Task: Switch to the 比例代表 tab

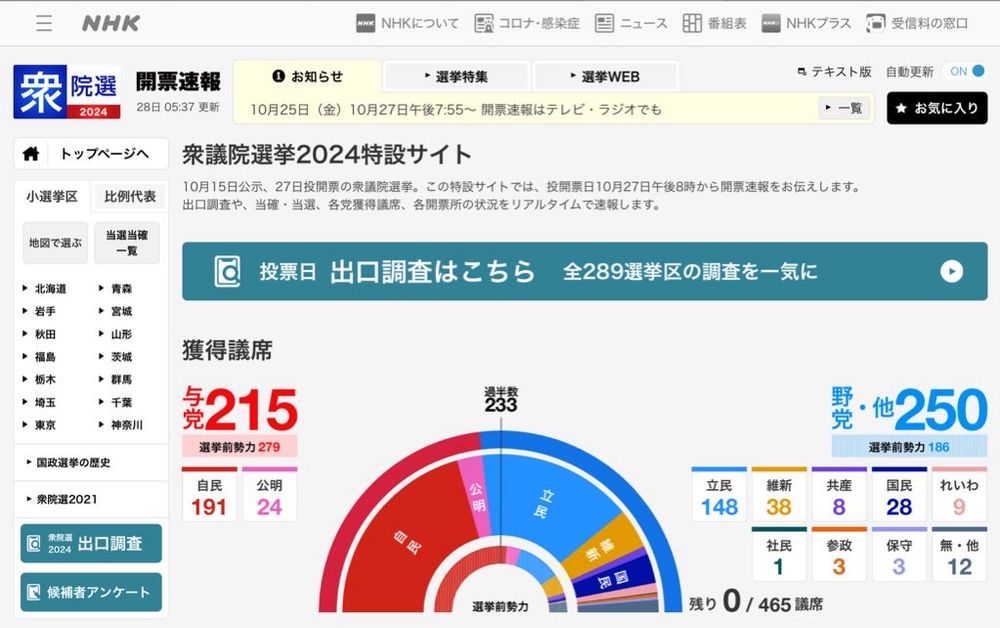Action: coord(130,195)
